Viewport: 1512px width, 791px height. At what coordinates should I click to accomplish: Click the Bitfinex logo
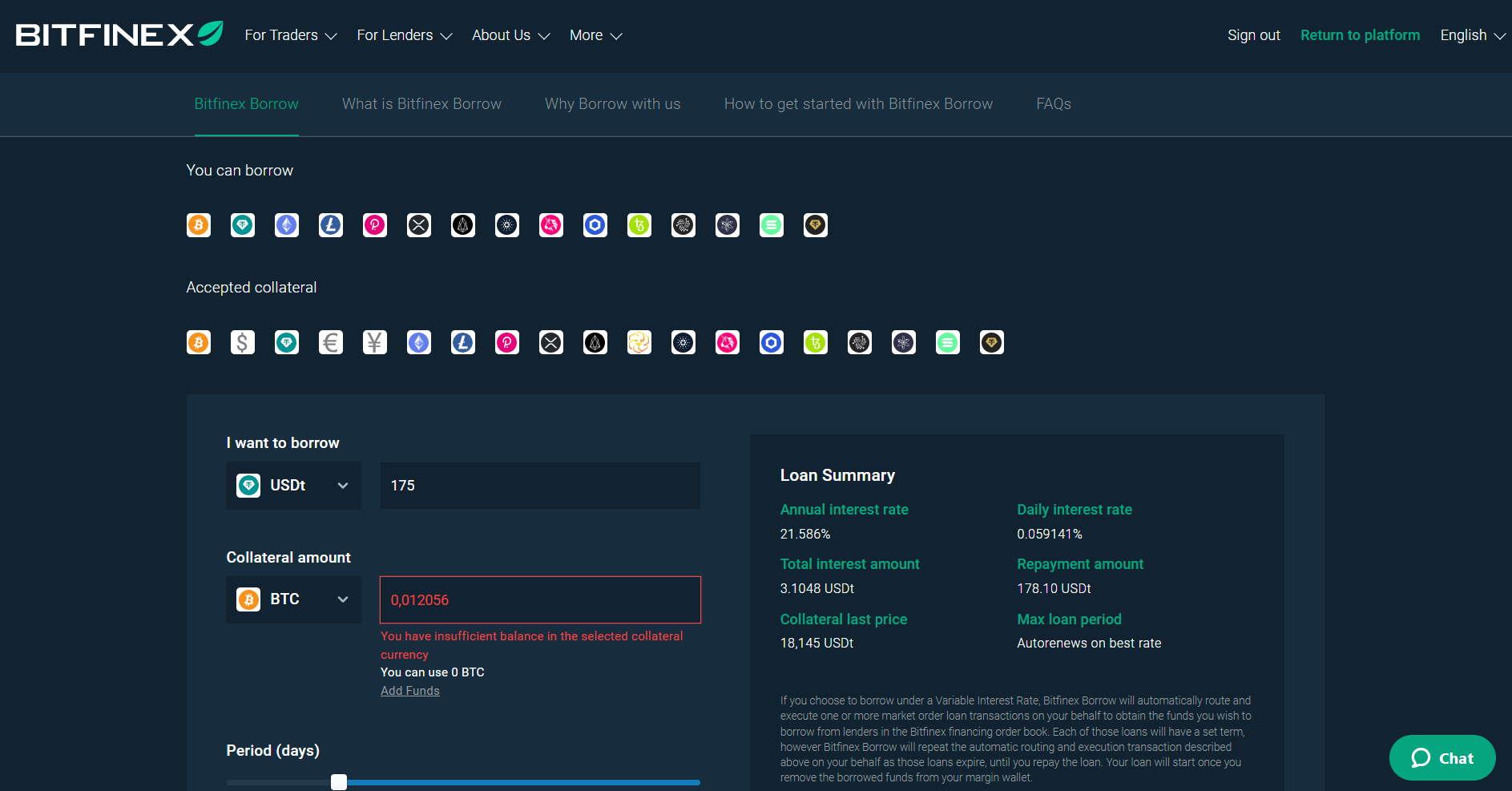tap(119, 34)
